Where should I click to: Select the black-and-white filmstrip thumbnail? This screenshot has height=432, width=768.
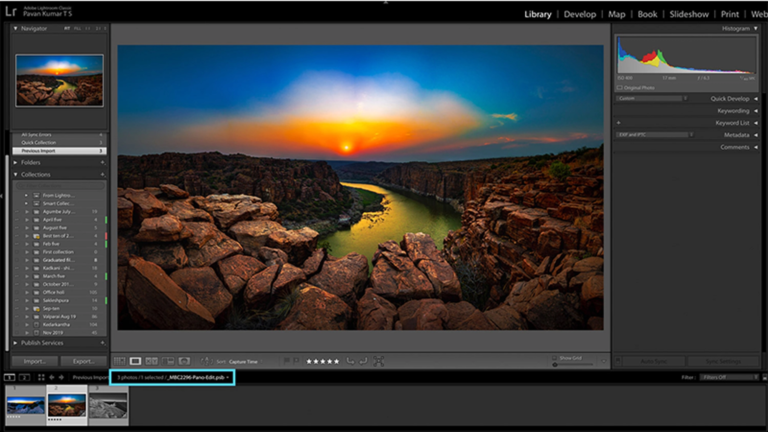[x=108, y=404]
